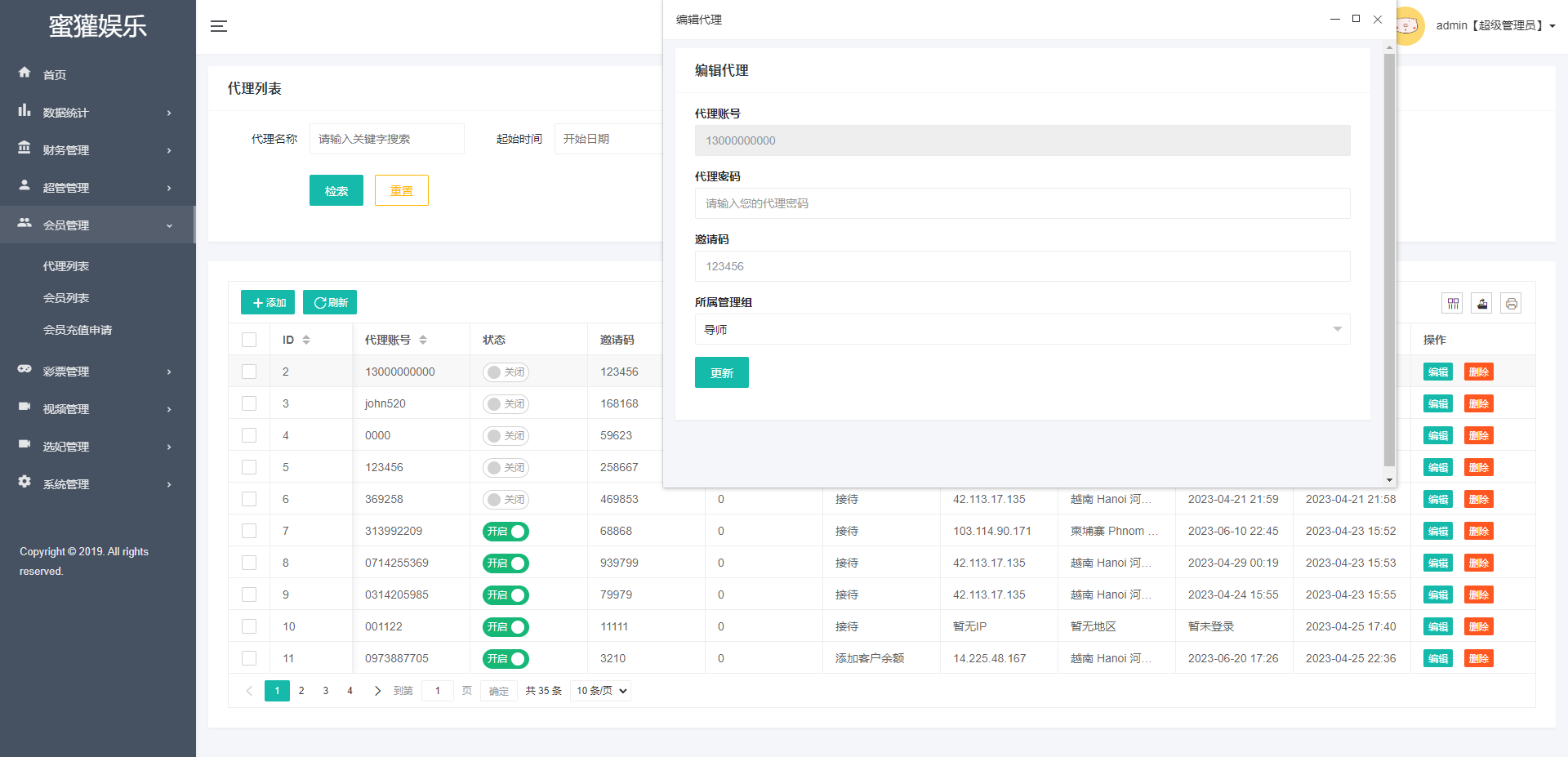The image size is (1568, 757).
Task: Click the next page arrow in pagination
Action: (377, 691)
